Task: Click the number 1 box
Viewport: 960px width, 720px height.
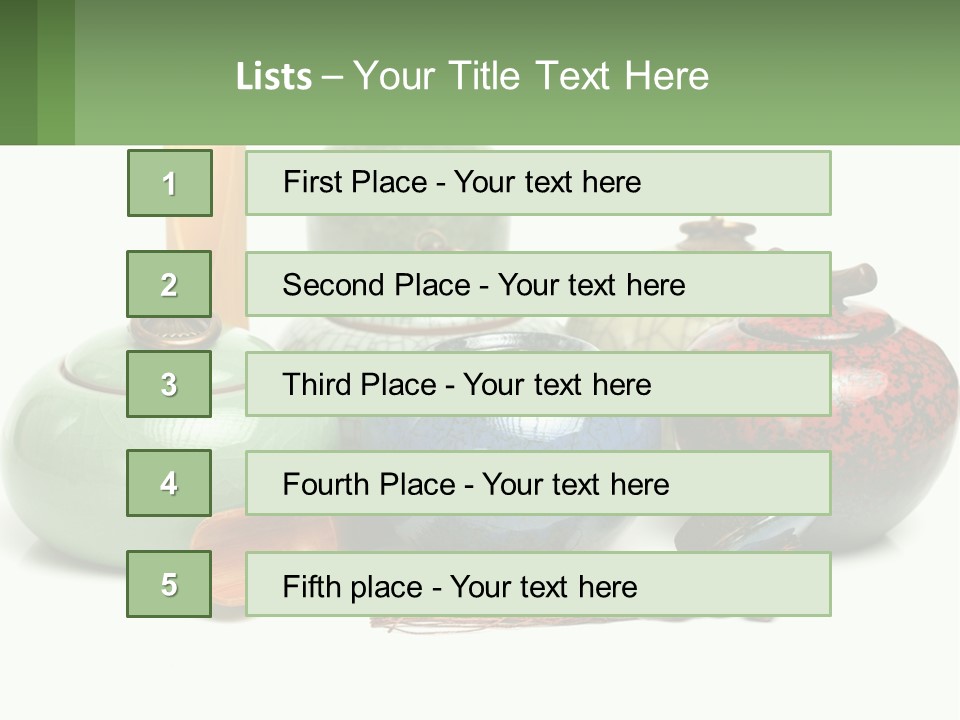Action: [170, 183]
